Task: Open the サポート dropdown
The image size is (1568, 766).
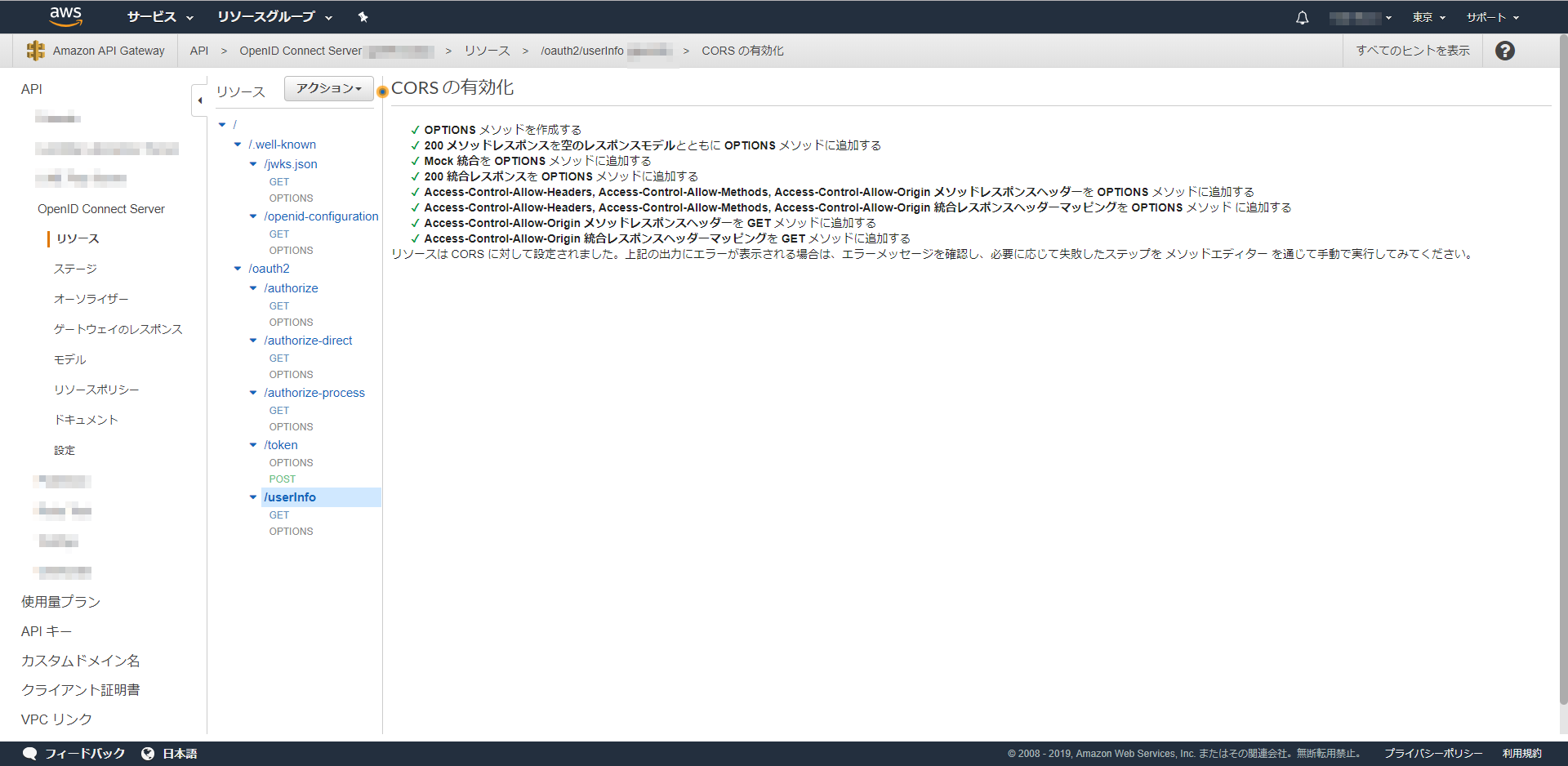Action: point(1493,17)
